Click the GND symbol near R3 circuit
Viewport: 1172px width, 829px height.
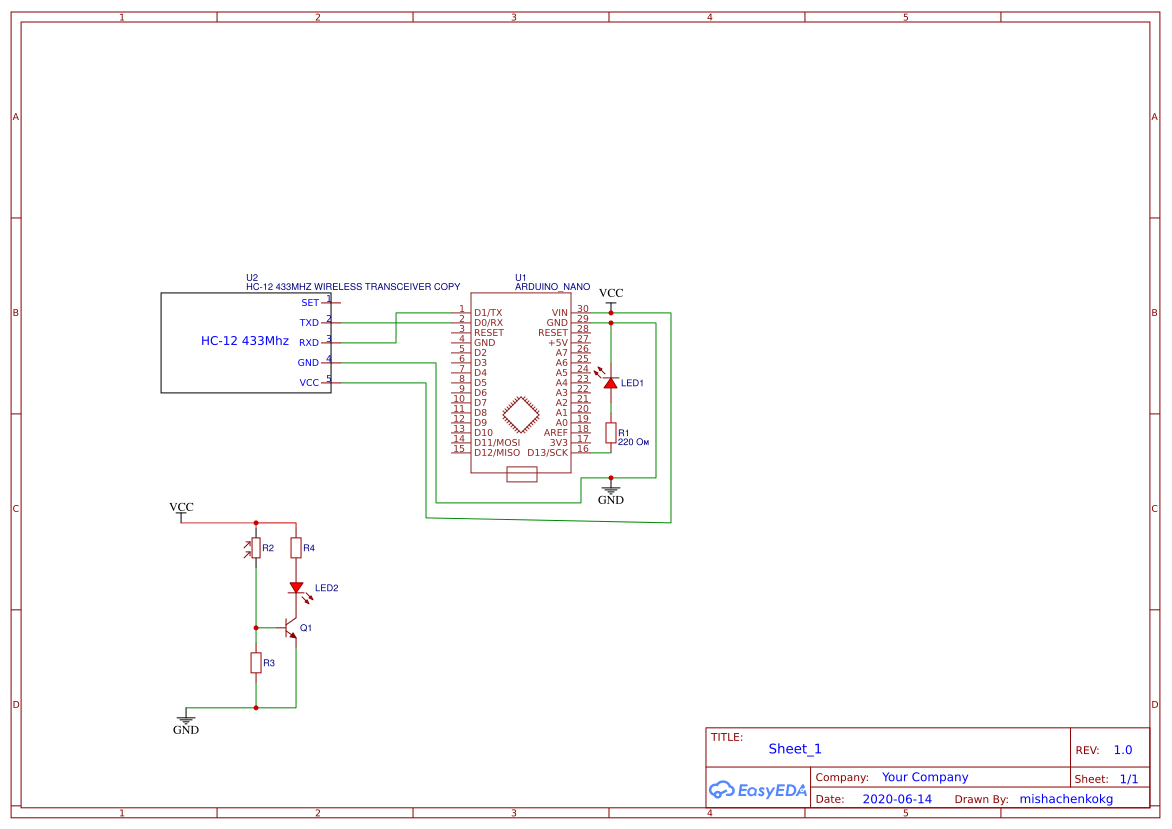click(x=185, y=723)
